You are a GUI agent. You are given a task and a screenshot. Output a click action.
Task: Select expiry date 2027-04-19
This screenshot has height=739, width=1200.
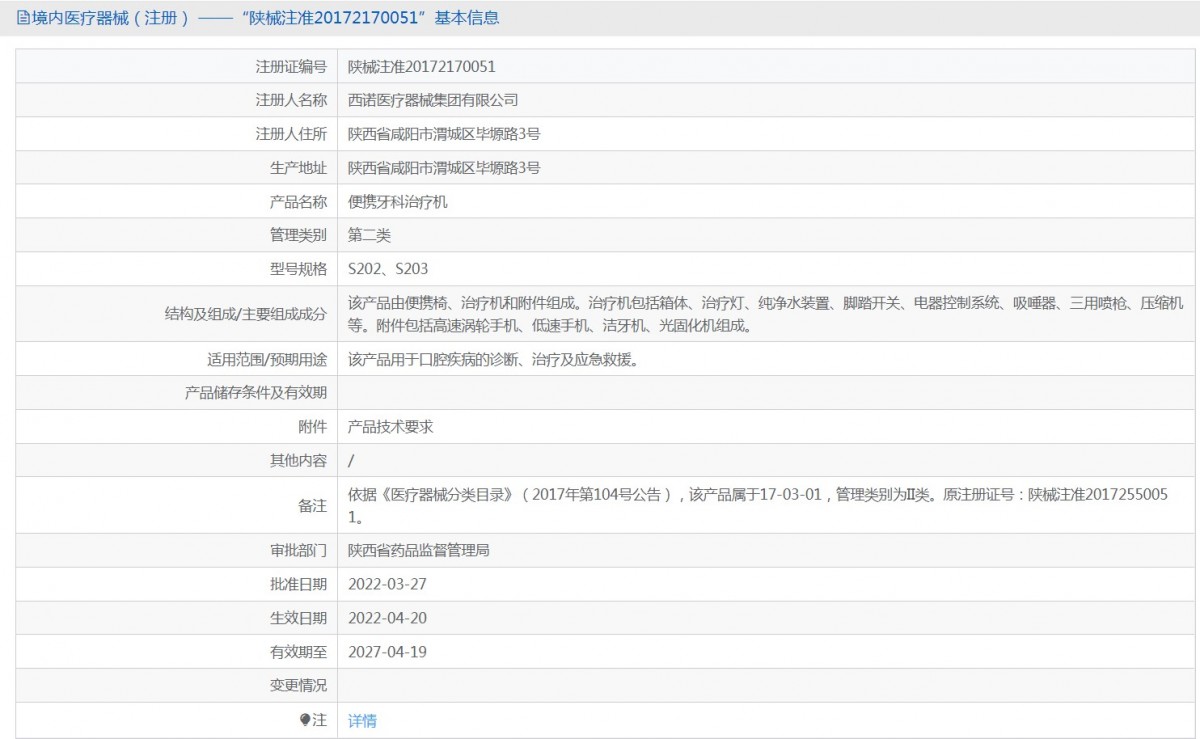point(387,652)
